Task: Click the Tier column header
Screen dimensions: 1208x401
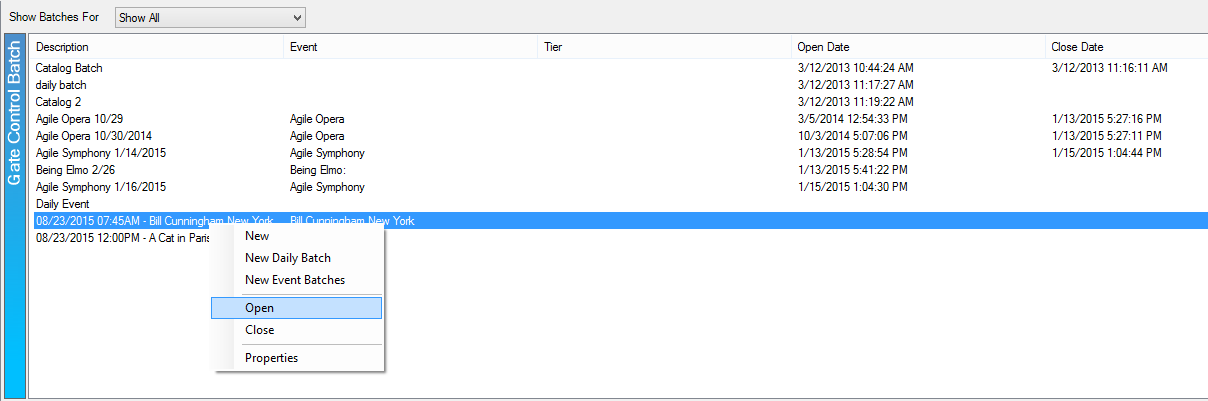Action: (553, 47)
